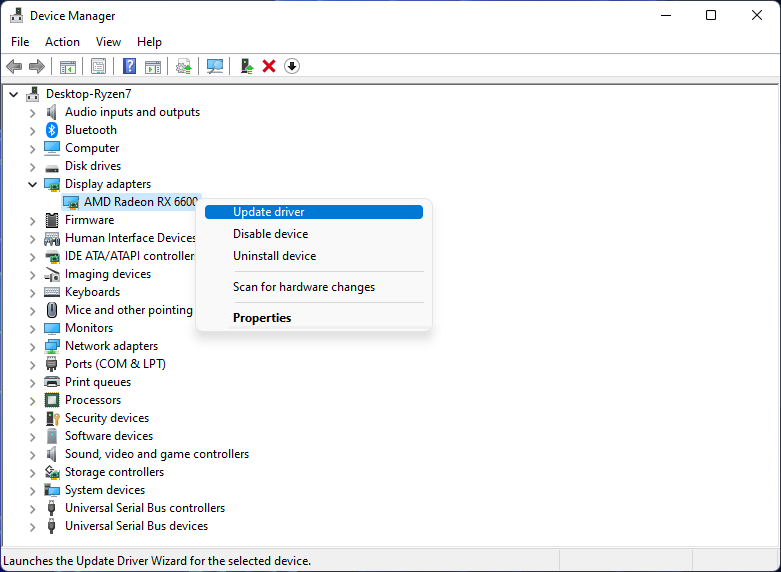This screenshot has width=781, height=572.
Task: Select the Computer tree item
Action: (92, 148)
